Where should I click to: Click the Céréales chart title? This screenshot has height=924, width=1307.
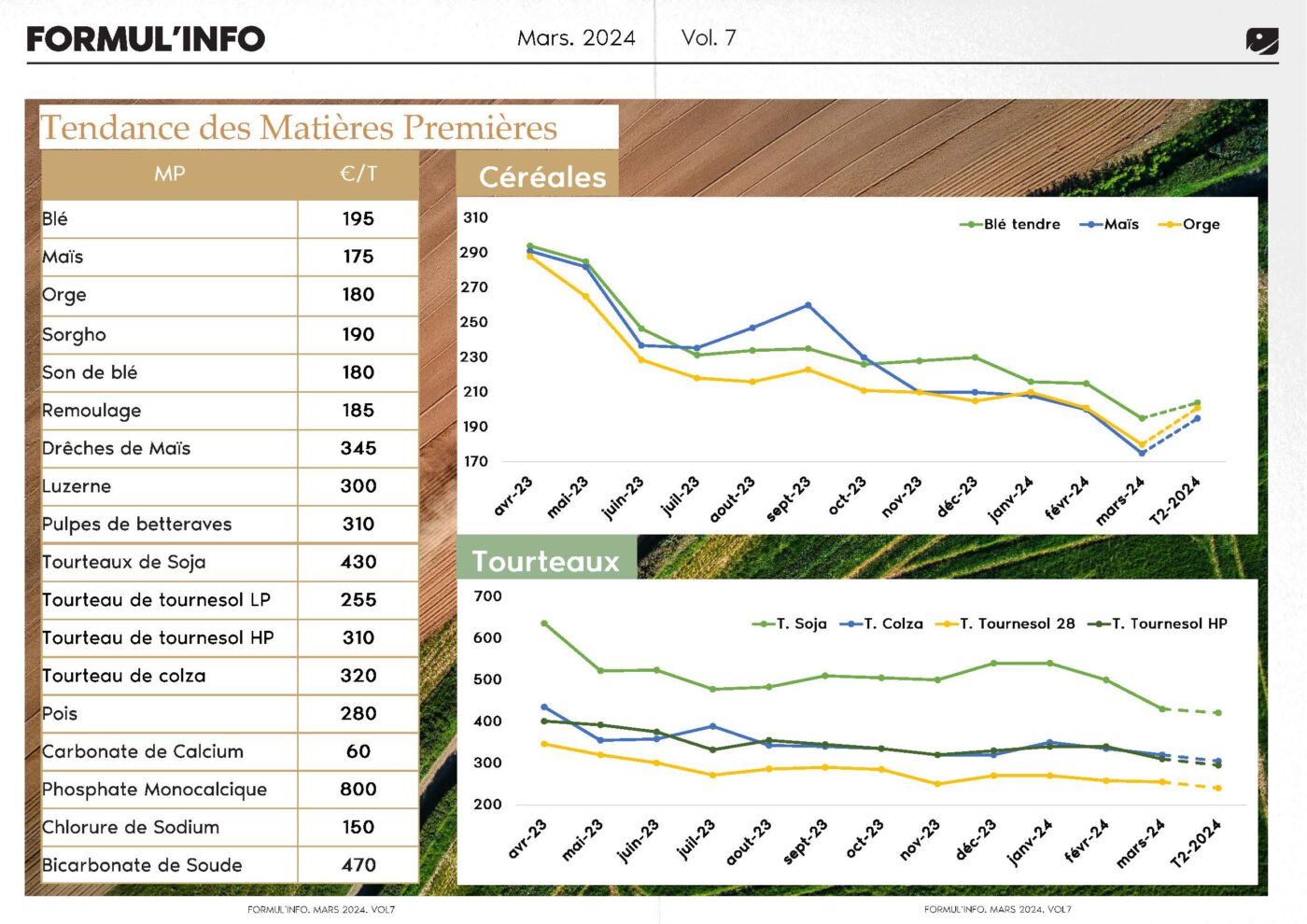point(542,177)
